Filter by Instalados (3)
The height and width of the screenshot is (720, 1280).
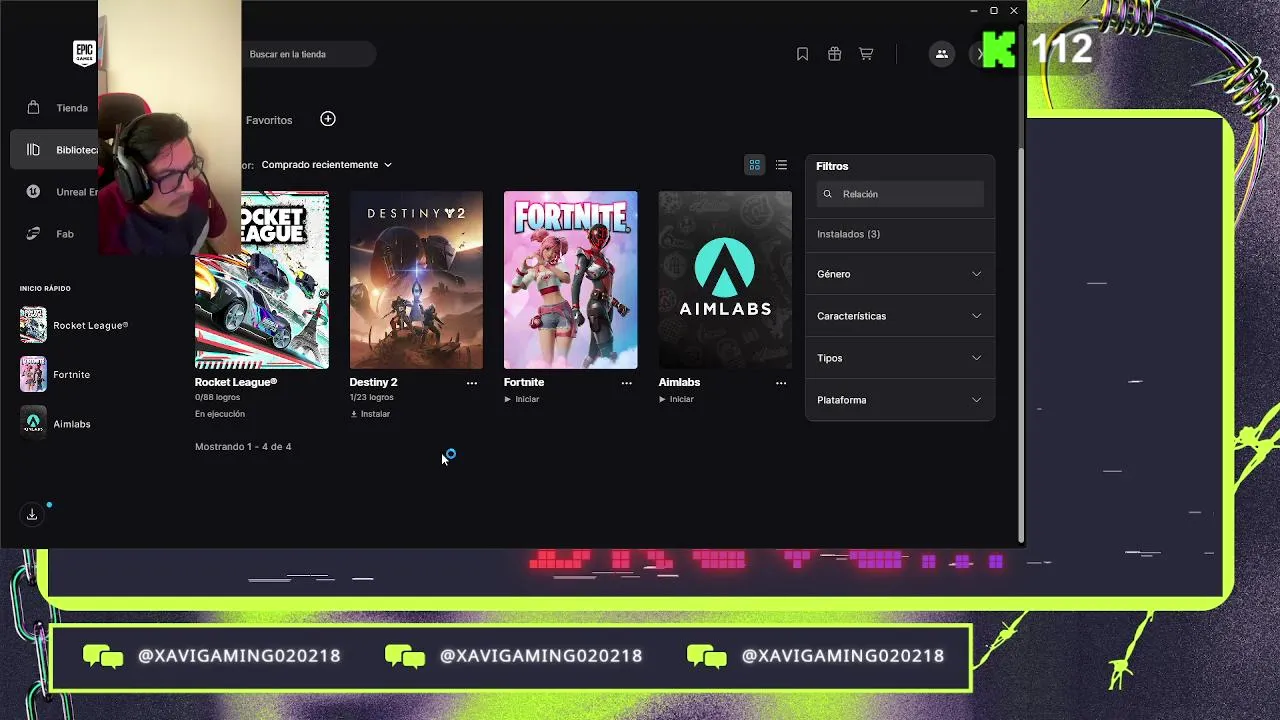[848, 234]
